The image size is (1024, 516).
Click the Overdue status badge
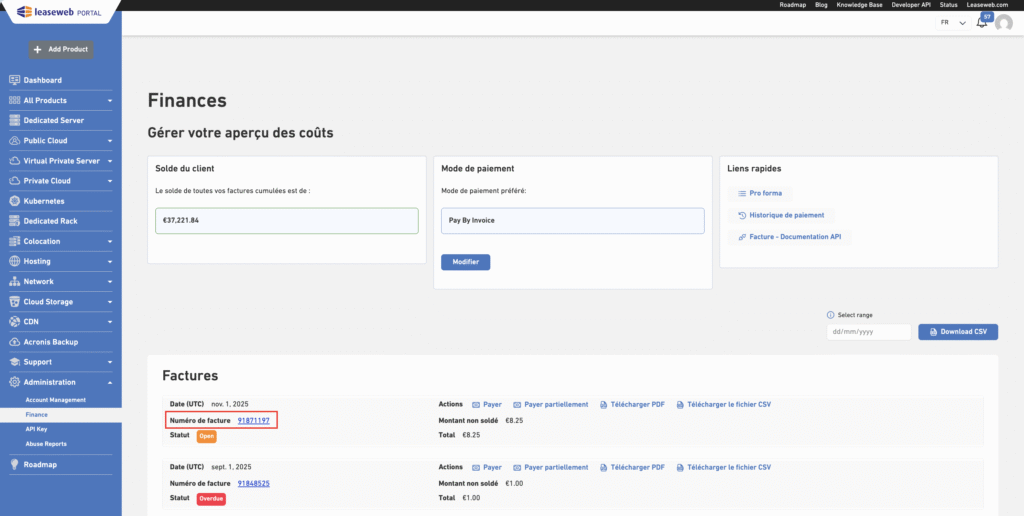pos(212,499)
